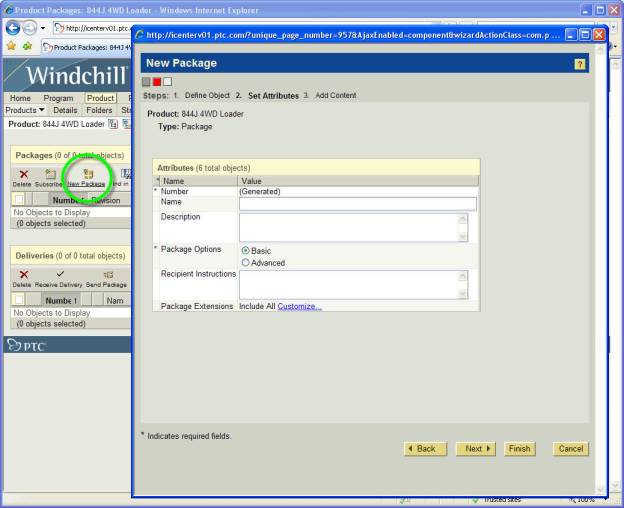Click Description text area scroll down arrow

[462, 237]
